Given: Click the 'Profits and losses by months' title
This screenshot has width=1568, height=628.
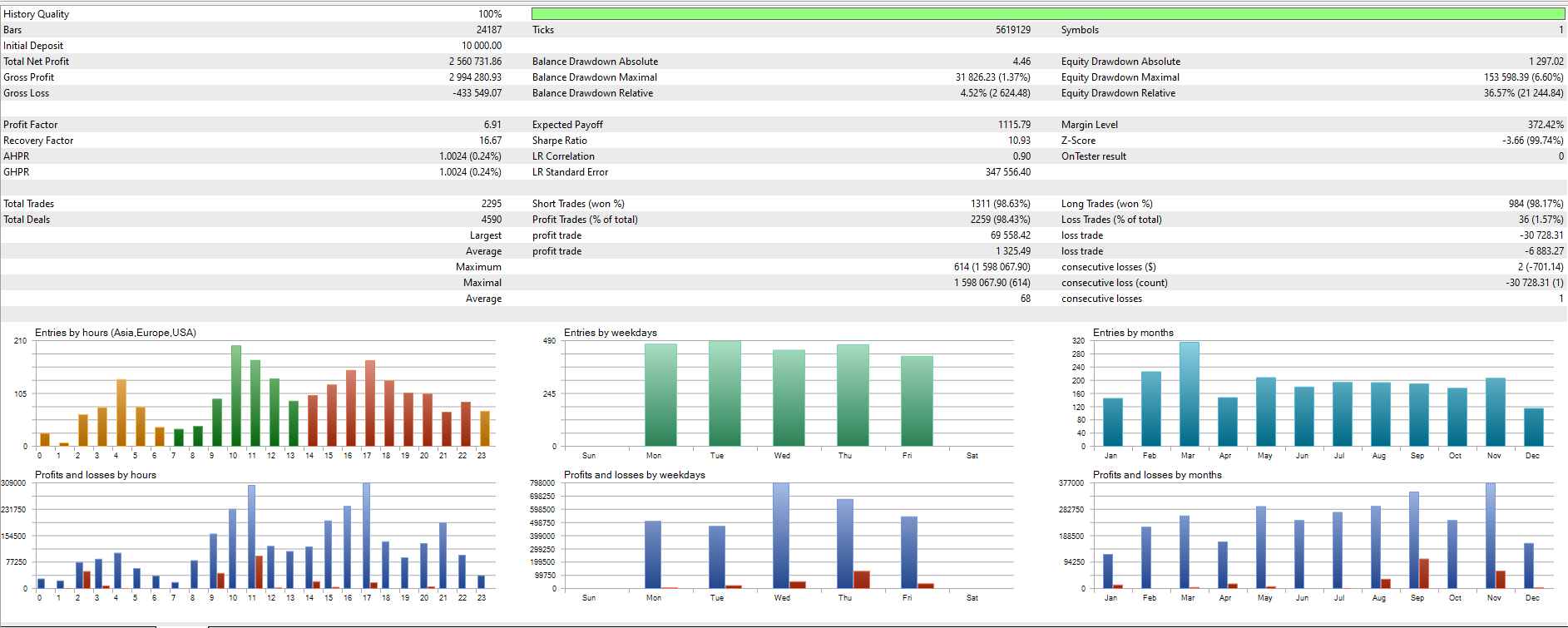Looking at the screenshot, I should 1157,475.
